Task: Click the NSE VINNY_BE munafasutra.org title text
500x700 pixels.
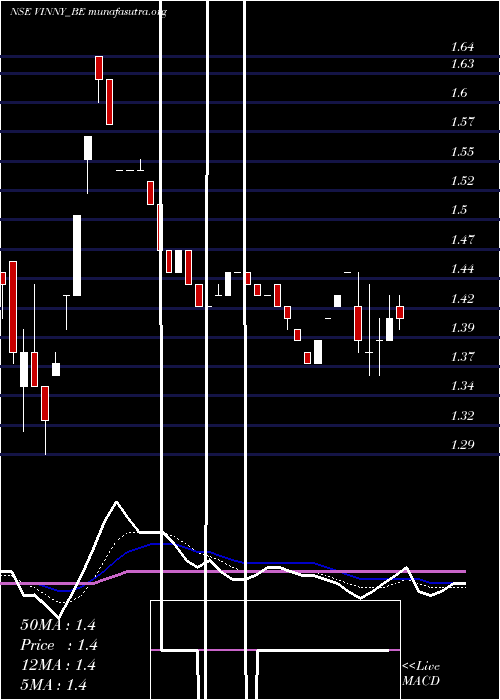Action: (88, 12)
